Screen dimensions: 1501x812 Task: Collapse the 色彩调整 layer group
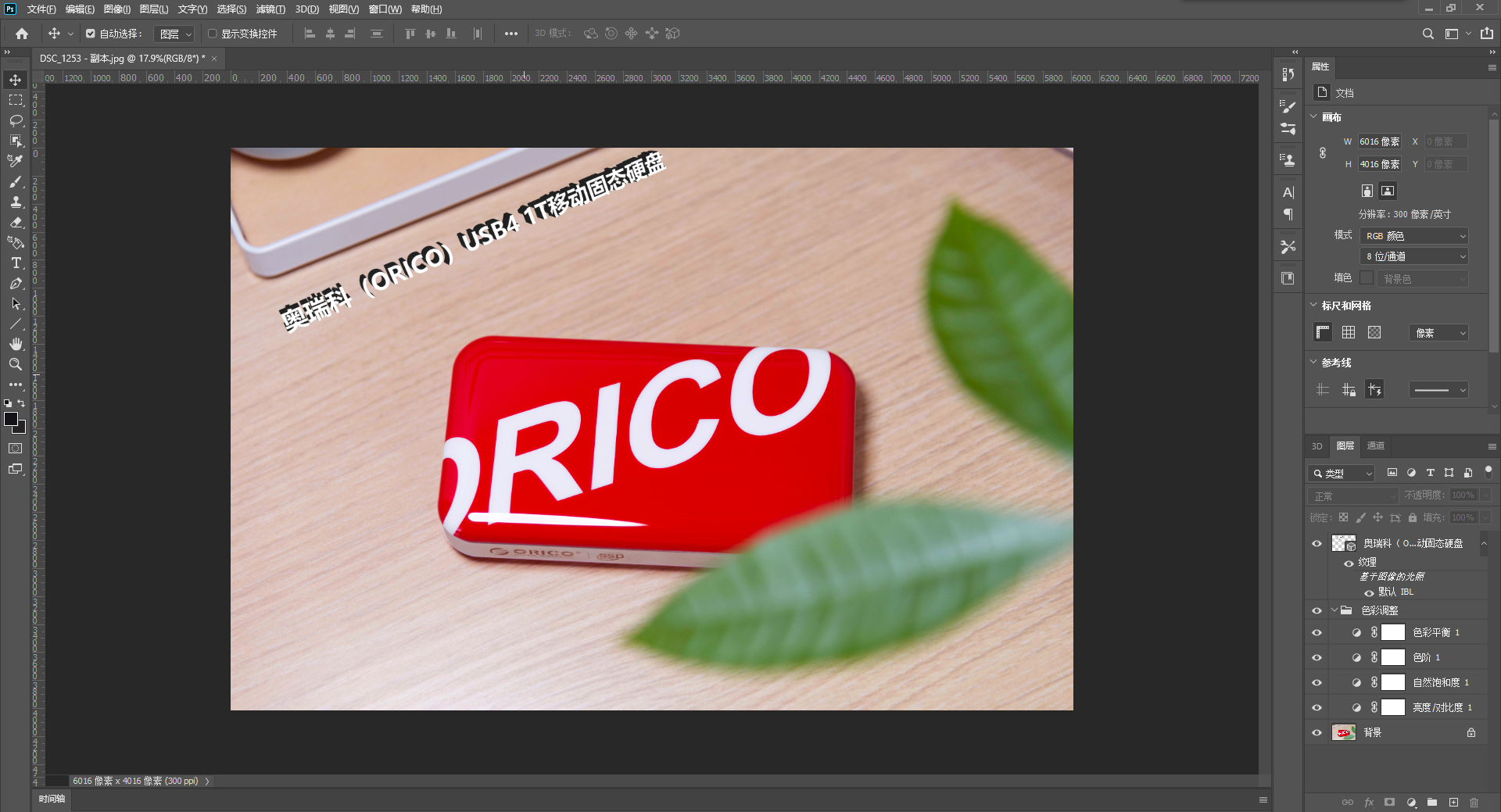1334,610
